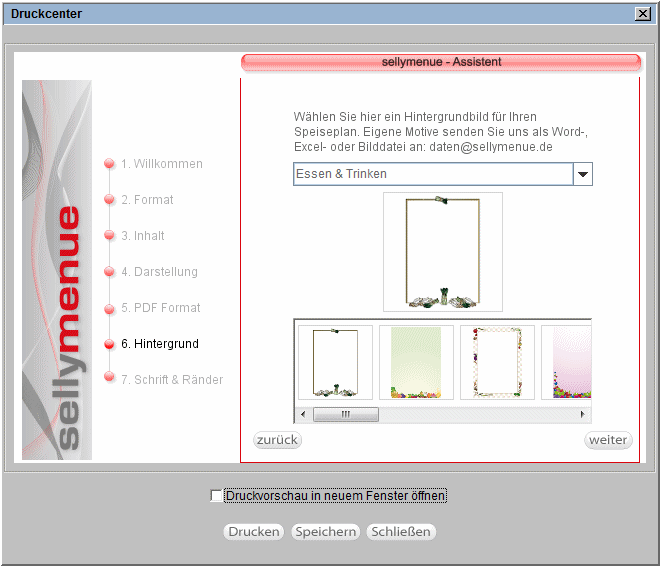Image resolution: width=660 pixels, height=566 pixels.
Task: Go to step 6. Hintergrund
Action: coord(160,344)
